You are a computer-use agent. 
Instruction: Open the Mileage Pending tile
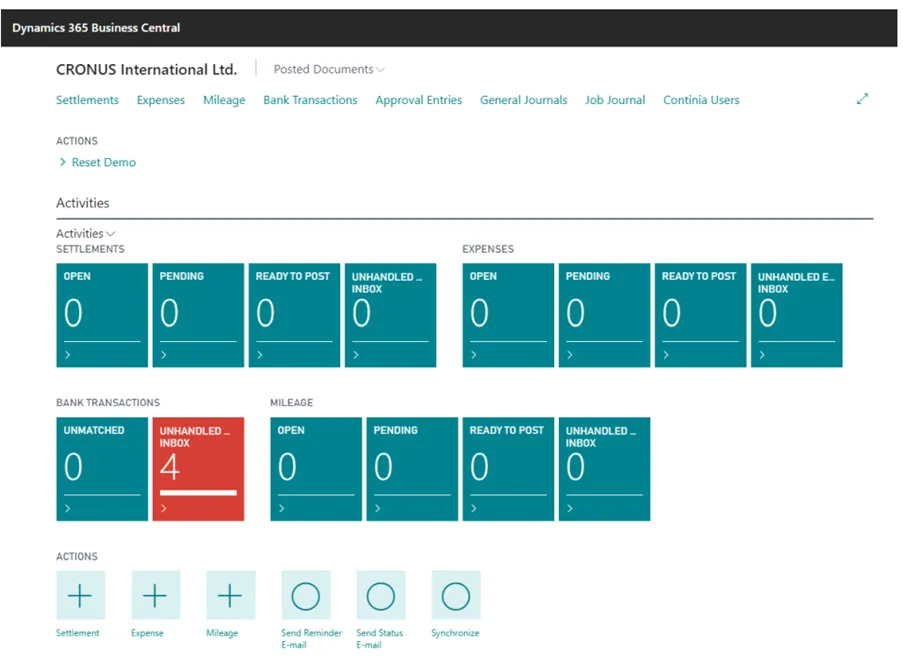pyautogui.click(x=412, y=469)
